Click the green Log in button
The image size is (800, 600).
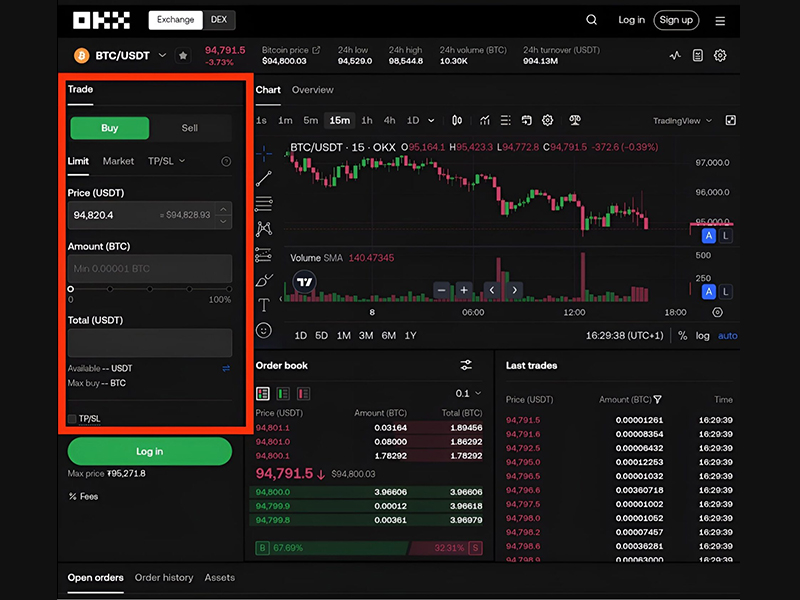point(149,452)
